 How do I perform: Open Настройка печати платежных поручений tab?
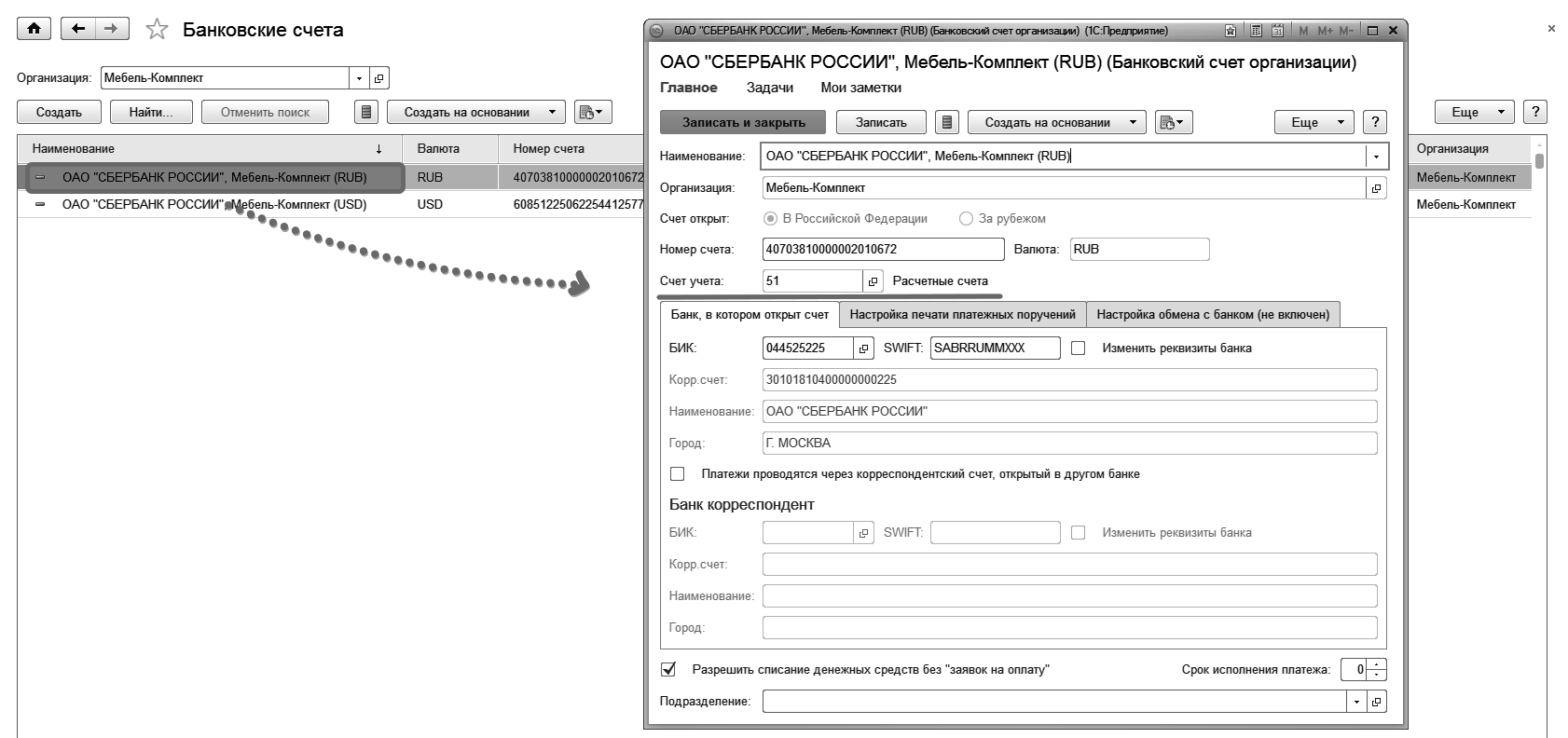pyautogui.click(x=962, y=315)
